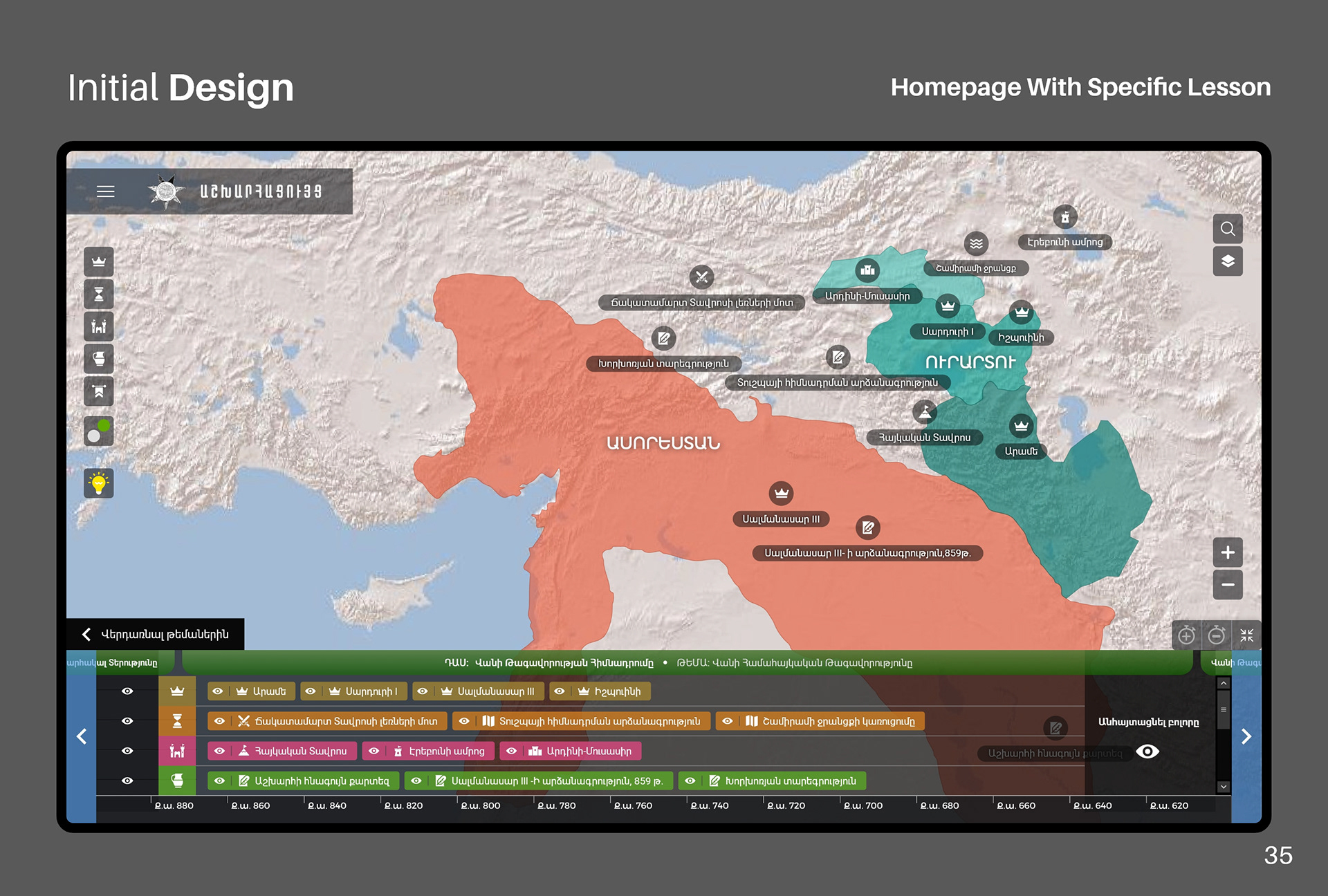Go to previous lesson with left chevron
Image resolution: width=1328 pixels, height=896 pixels.
pos(82,736)
